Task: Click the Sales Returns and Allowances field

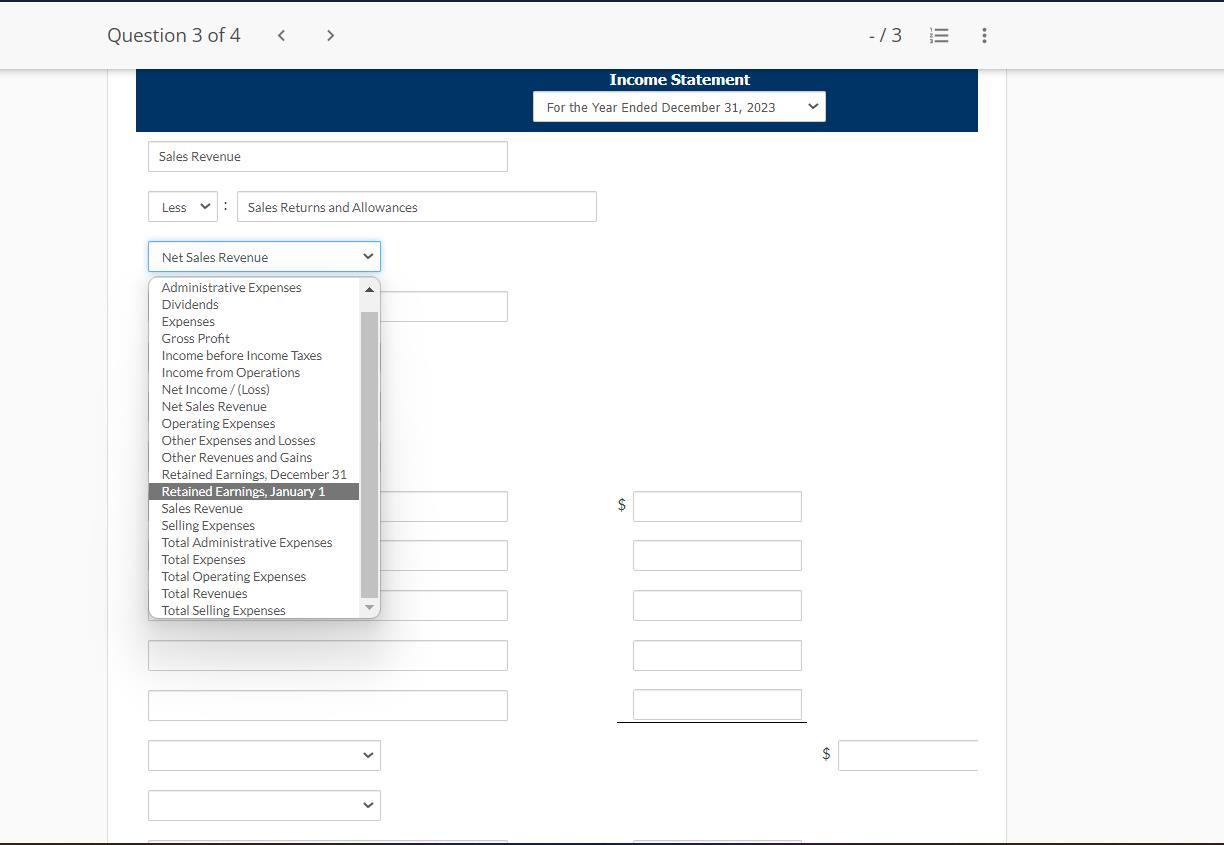Action: pyautogui.click(x=416, y=206)
